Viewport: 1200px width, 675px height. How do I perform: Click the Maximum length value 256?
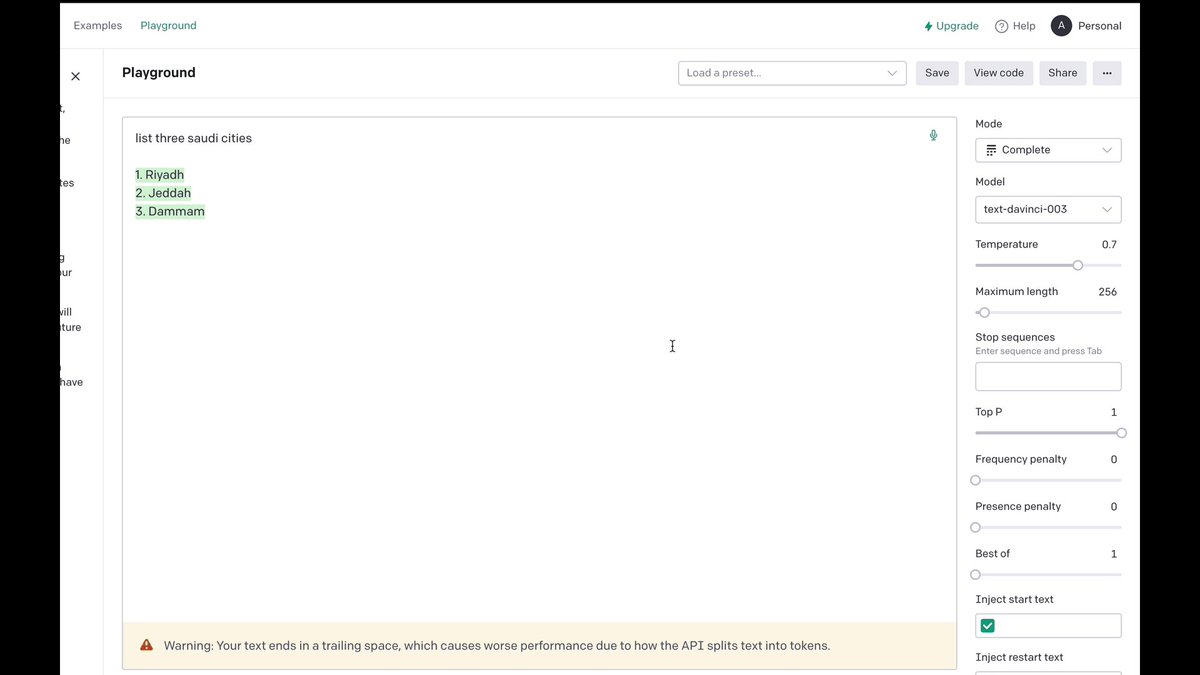(x=1107, y=292)
